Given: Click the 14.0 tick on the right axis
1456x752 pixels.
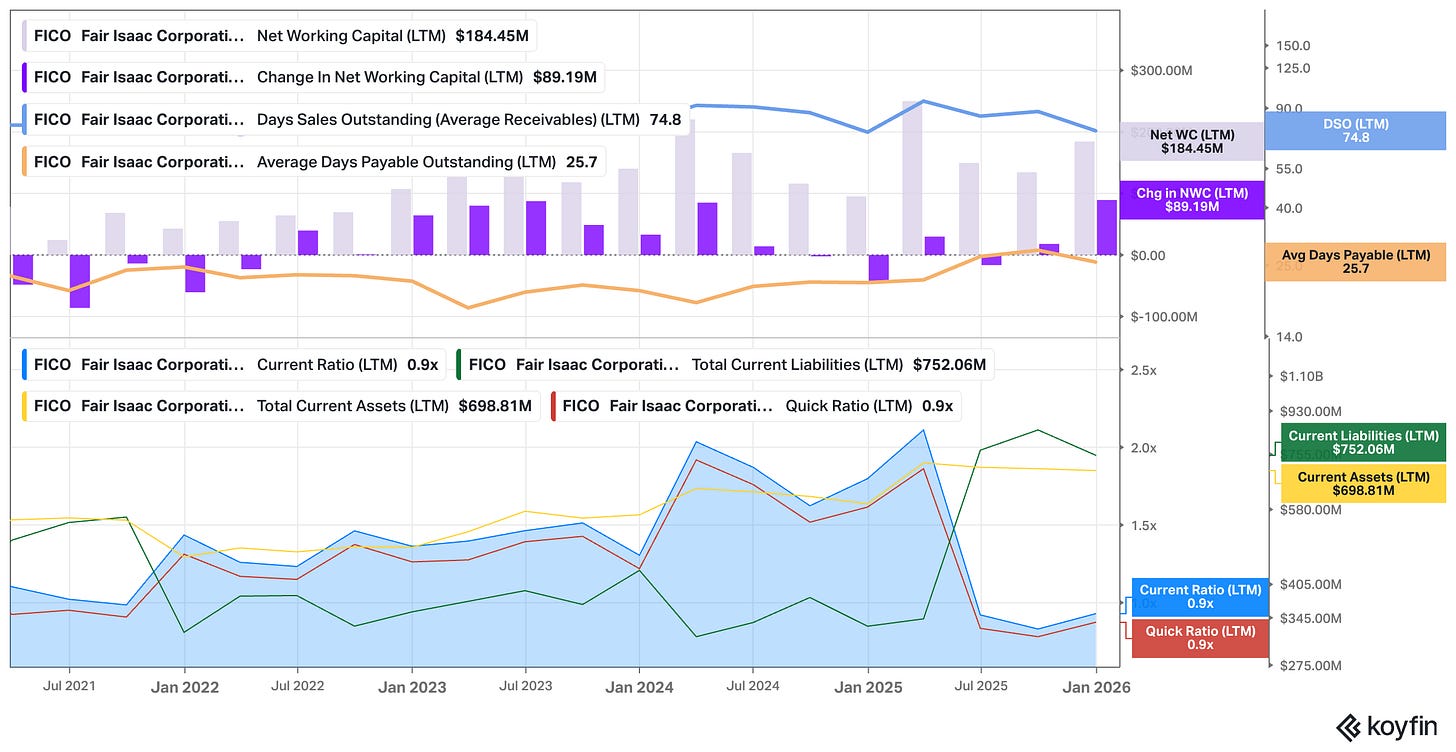Looking at the screenshot, I should point(1290,338).
